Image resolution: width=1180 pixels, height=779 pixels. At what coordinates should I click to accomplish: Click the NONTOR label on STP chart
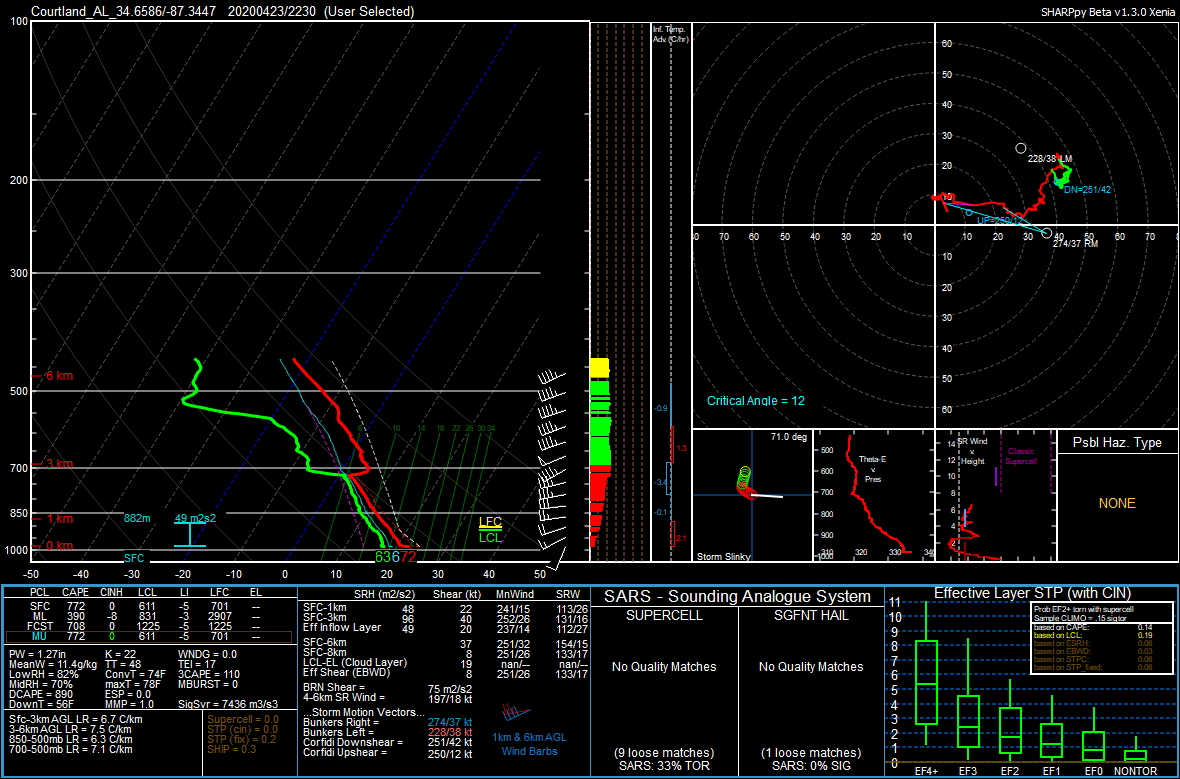click(1136, 771)
